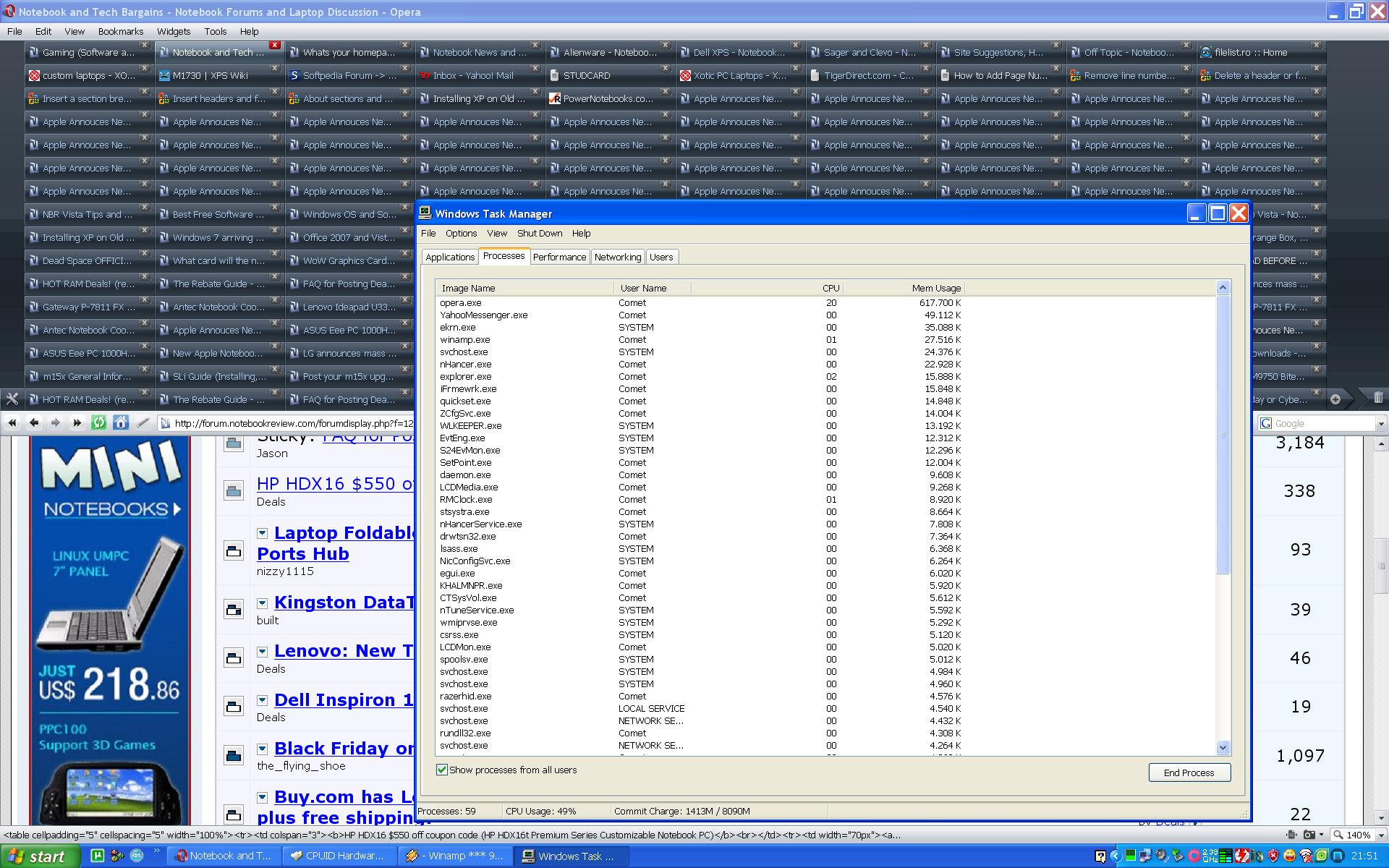Click the process list scroll up arrow
Screen dimensions: 1389x868
tap(1223, 287)
